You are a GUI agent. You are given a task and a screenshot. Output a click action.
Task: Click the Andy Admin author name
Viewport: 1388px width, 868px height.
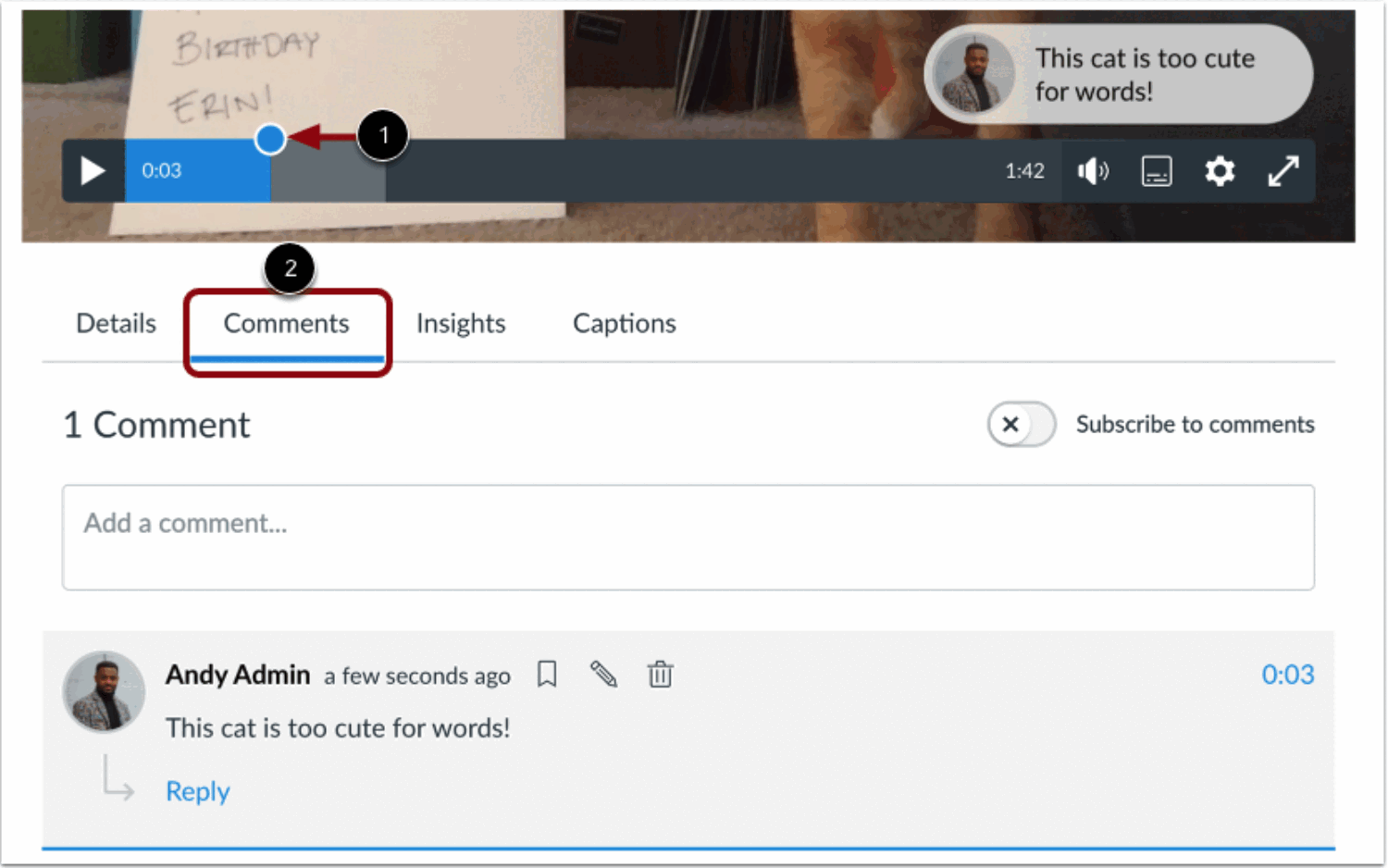[x=238, y=675]
